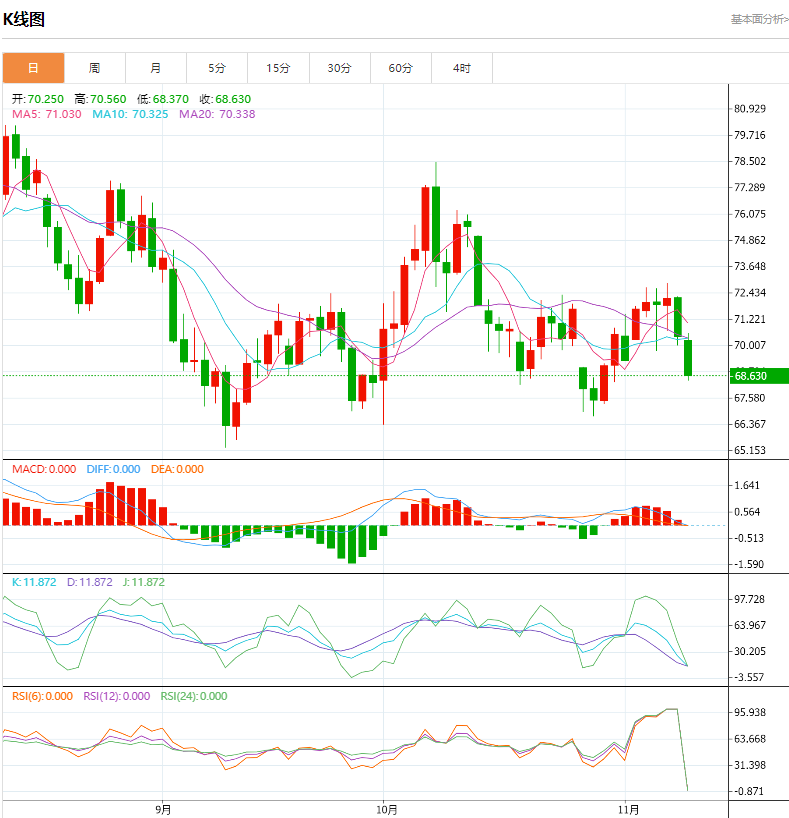The image size is (789, 818).
Task: Click the K线图 heading
Action: coord(24,19)
